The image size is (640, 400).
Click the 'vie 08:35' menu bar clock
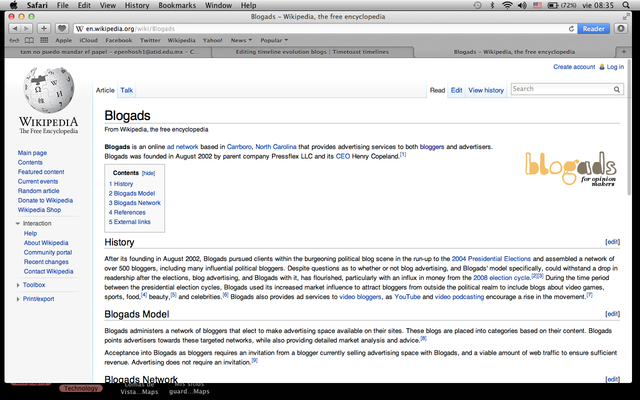(x=598, y=5)
